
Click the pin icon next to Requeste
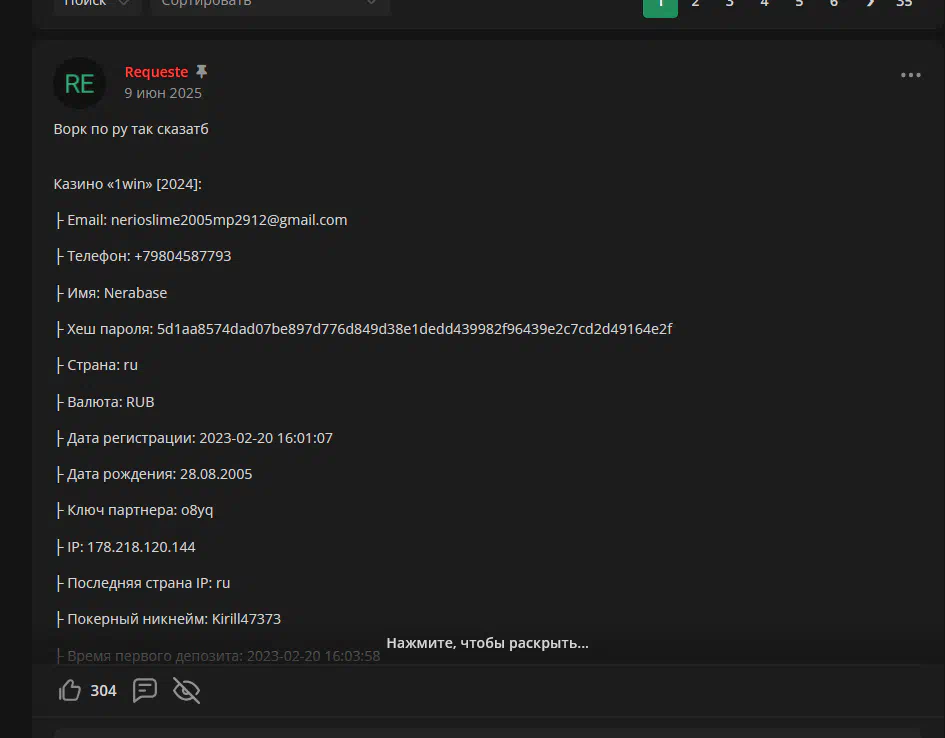pos(201,72)
